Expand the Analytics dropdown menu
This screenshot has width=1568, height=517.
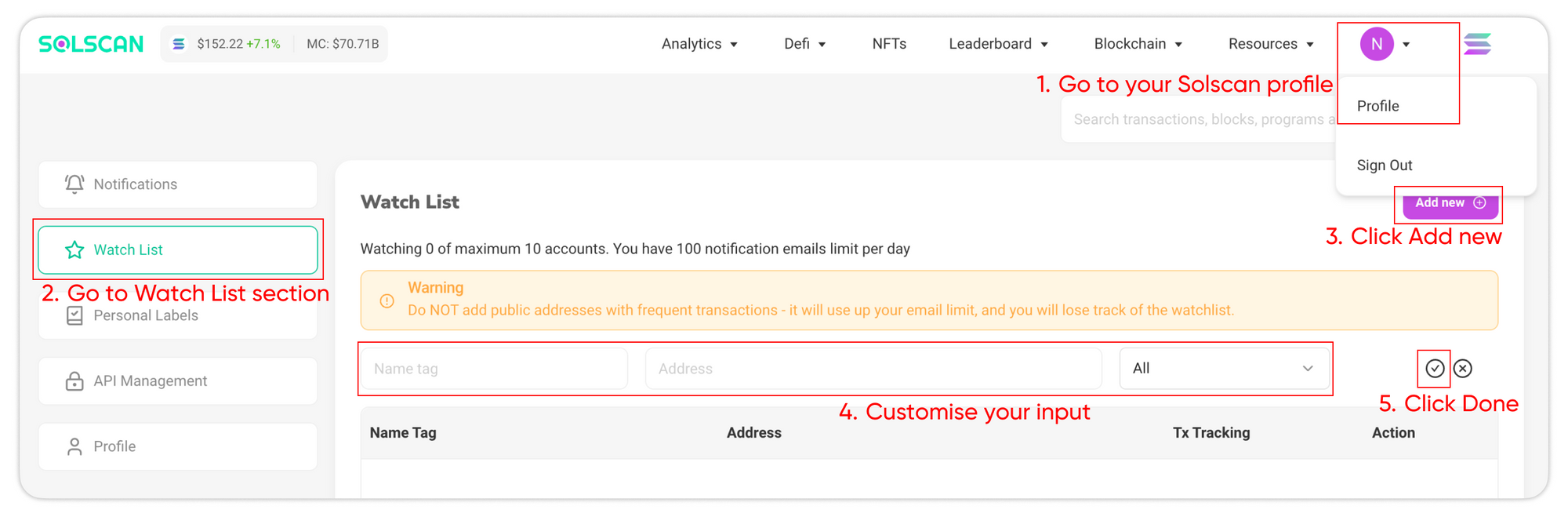click(699, 44)
